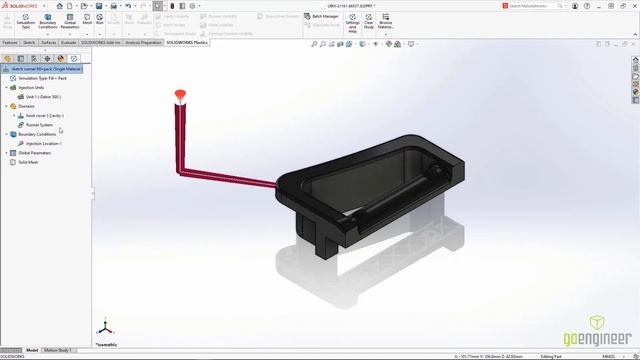
Task: Open Apply Scene in the view toolbar
Action: tap(398, 44)
